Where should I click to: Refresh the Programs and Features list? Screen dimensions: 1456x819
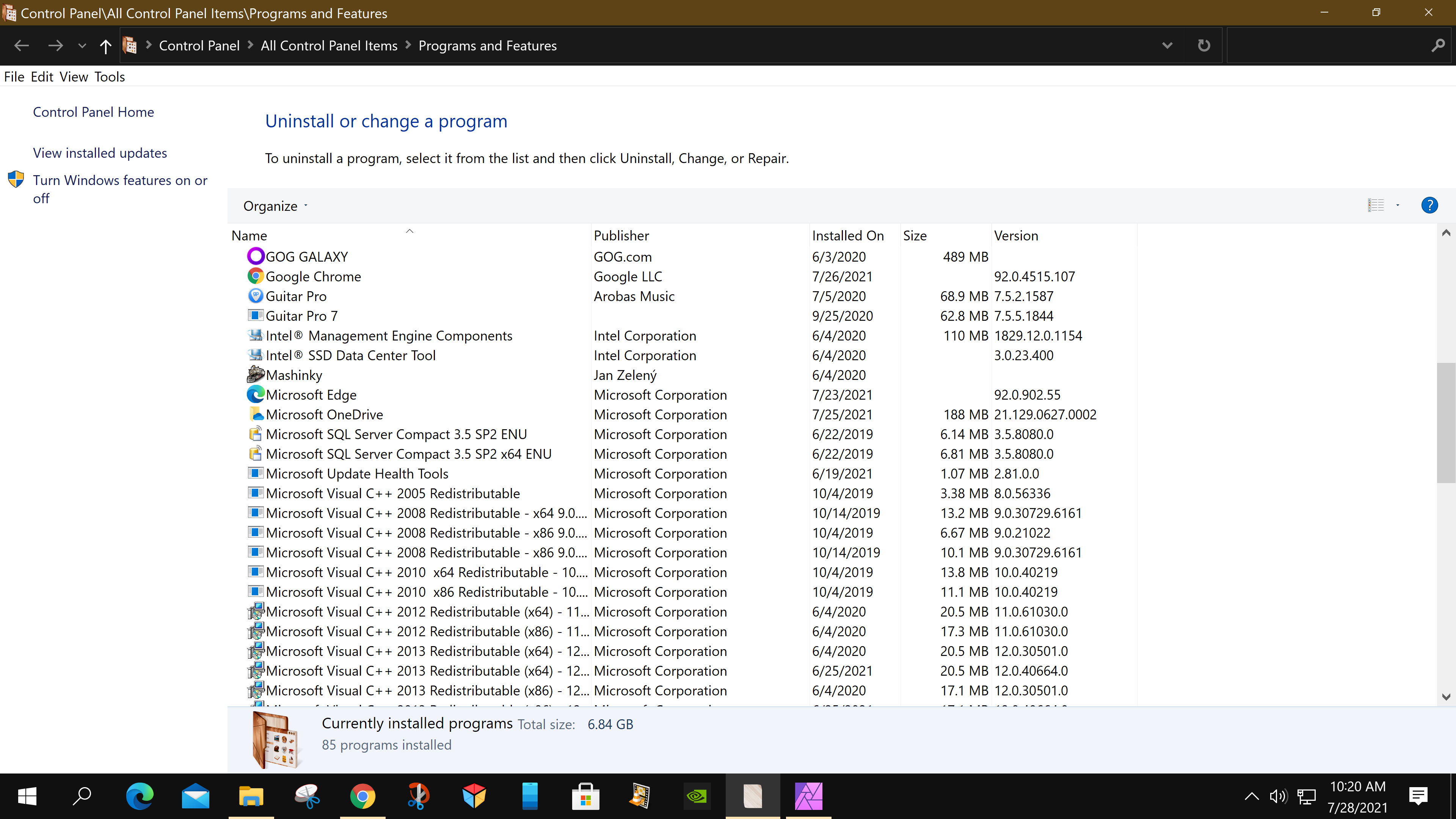coord(1204,46)
